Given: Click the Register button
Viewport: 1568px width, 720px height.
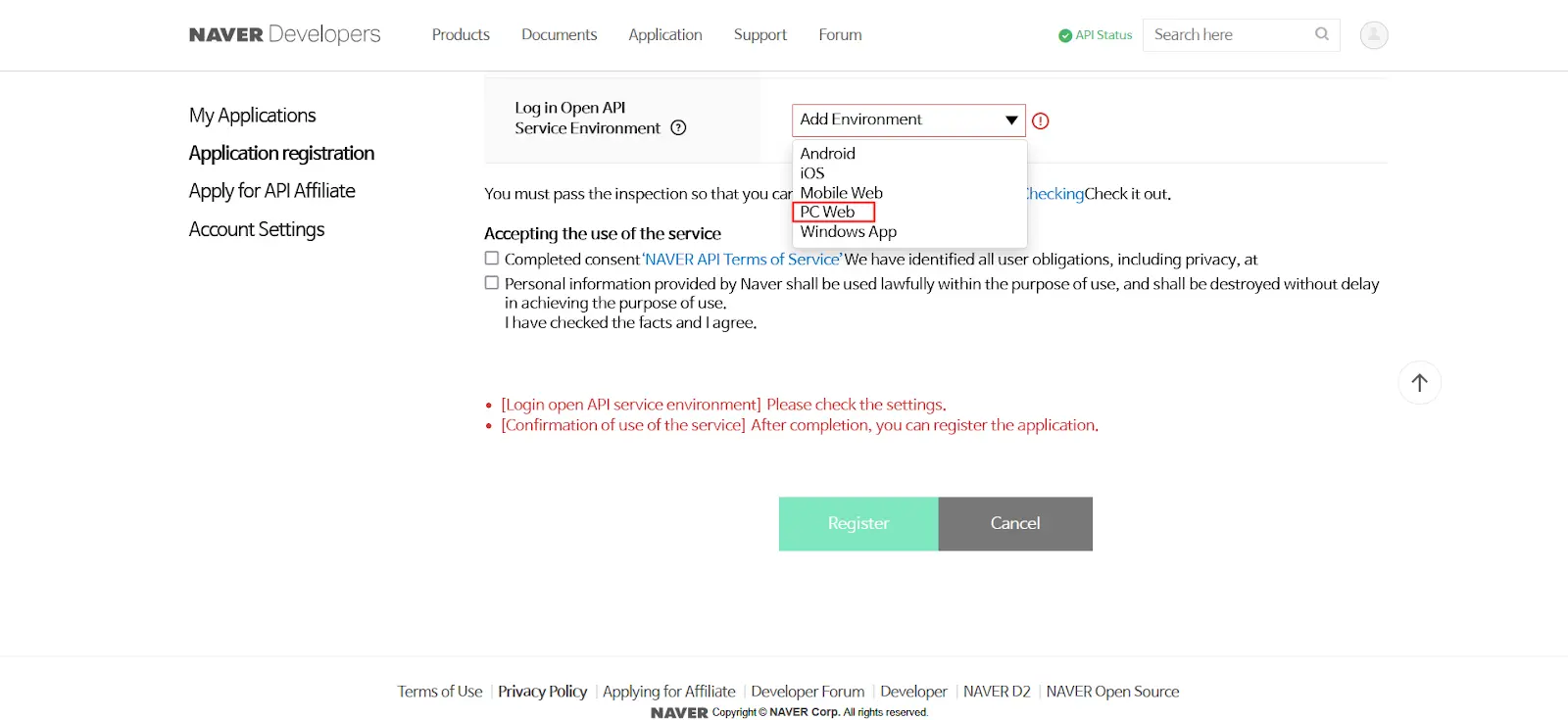Looking at the screenshot, I should point(858,524).
